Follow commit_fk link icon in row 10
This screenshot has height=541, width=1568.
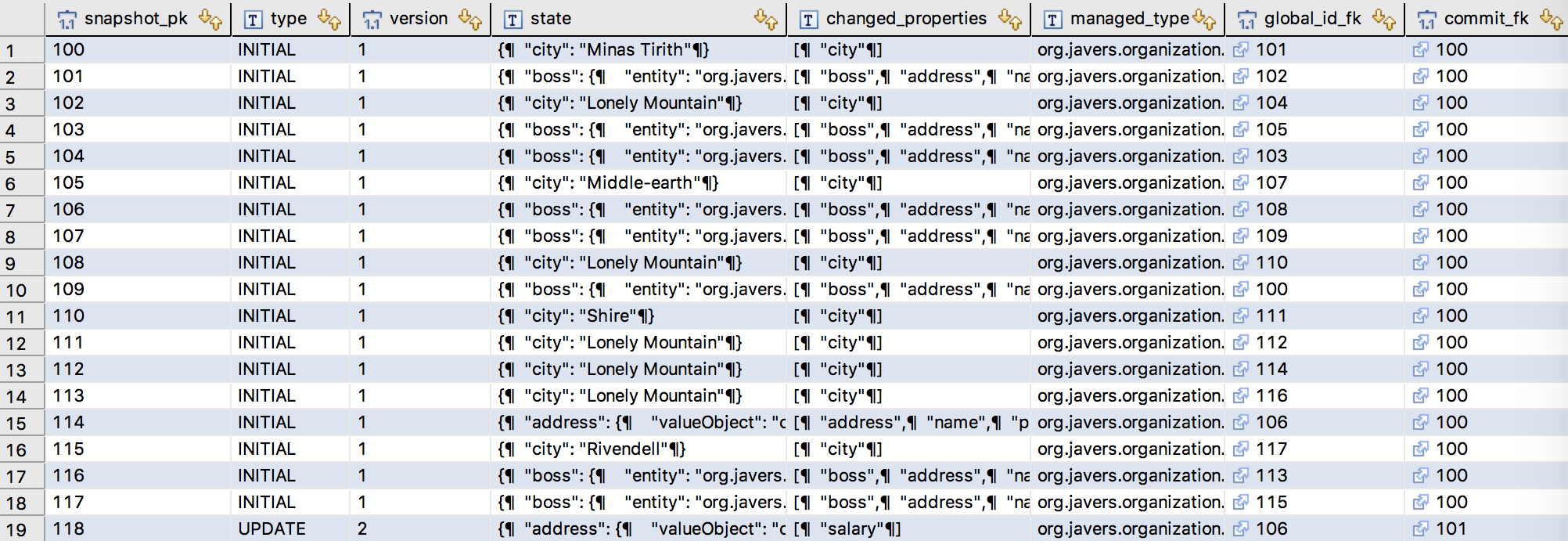click(x=1421, y=290)
